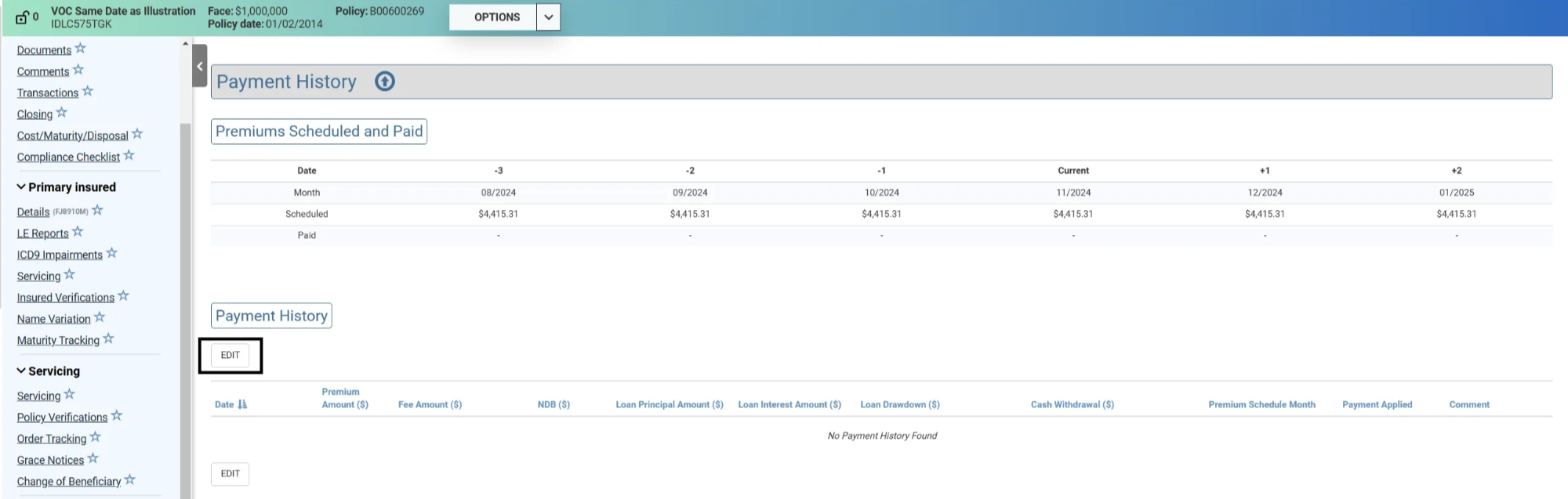Toggle favorite star beside Compliance Checklist
The width and height of the screenshot is (1568, 499).
[x=129, y=156]
